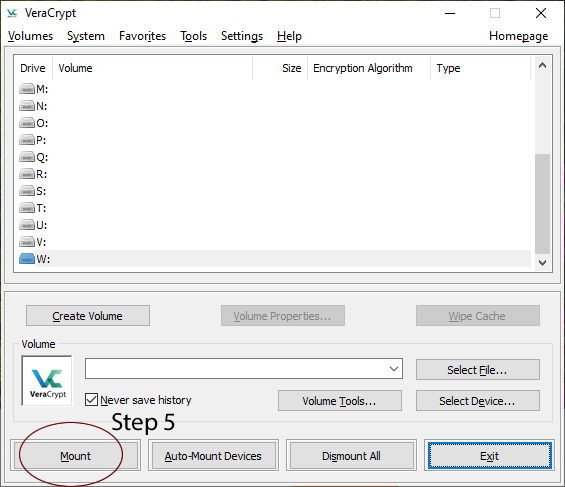
Task: Open the Tools menu
Action: coord(193,36)
